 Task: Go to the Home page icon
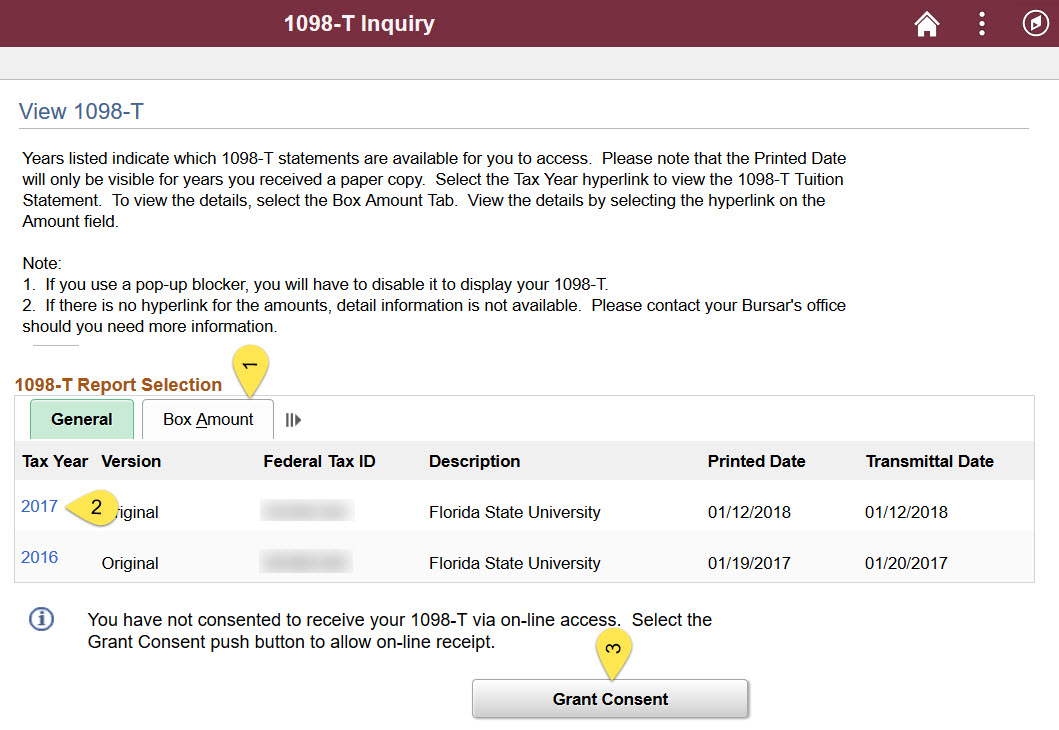(x=927, y=24)
